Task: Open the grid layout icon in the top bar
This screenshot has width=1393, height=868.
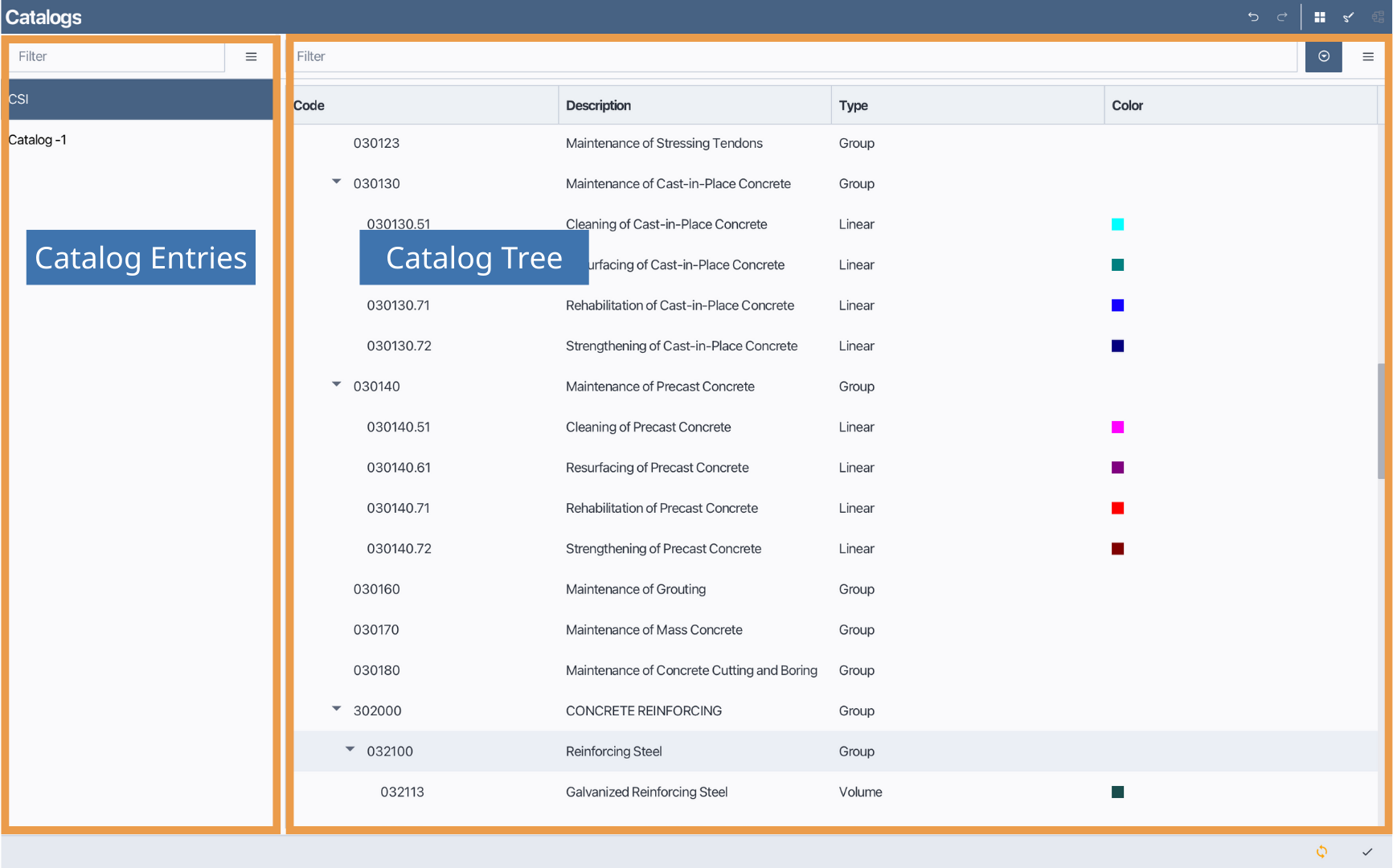Action: pos(1321,16)
